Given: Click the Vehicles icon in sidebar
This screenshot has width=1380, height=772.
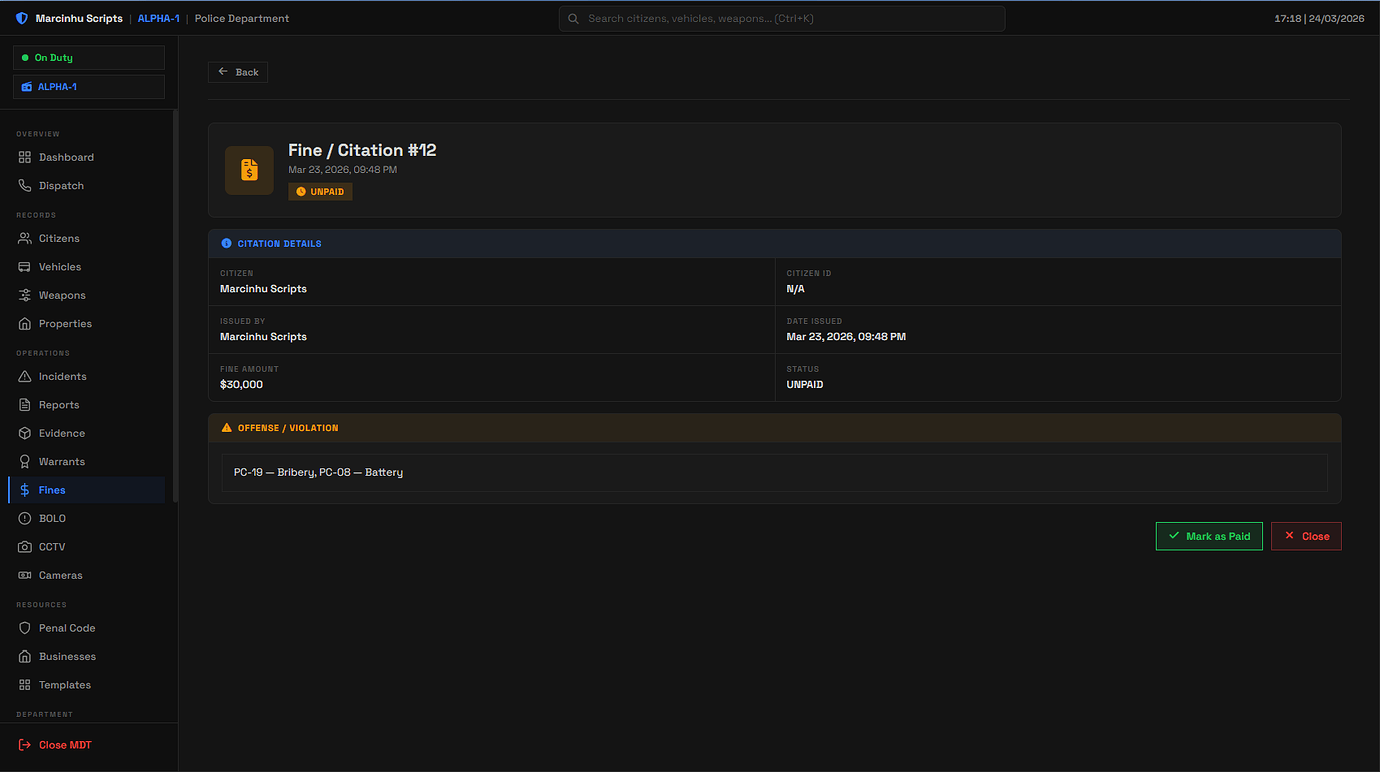Looking at the screenshot, I should pos(25,267).
